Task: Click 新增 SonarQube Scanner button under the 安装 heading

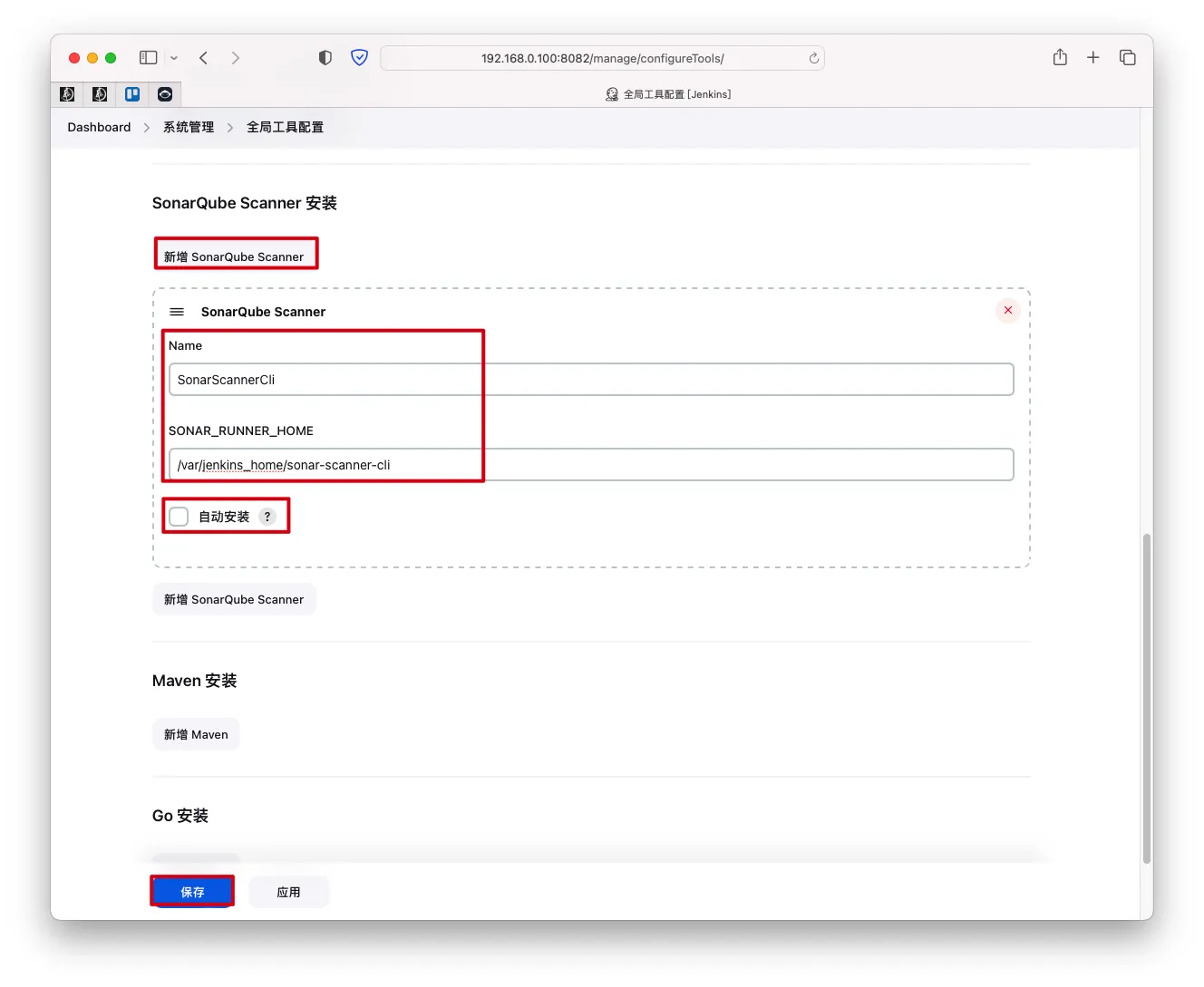Action: [234, 256]
